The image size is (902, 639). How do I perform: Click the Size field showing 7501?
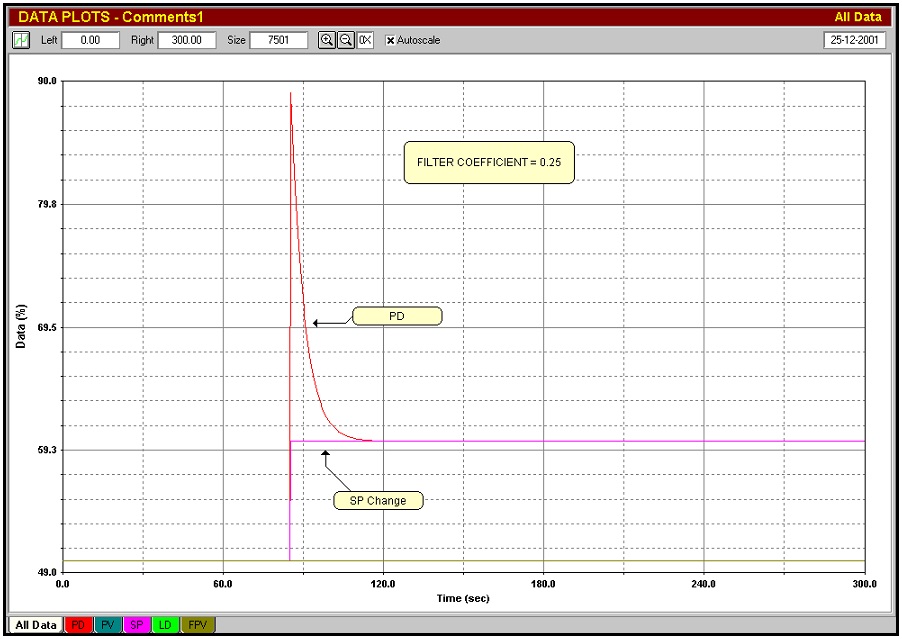(277, 40)
